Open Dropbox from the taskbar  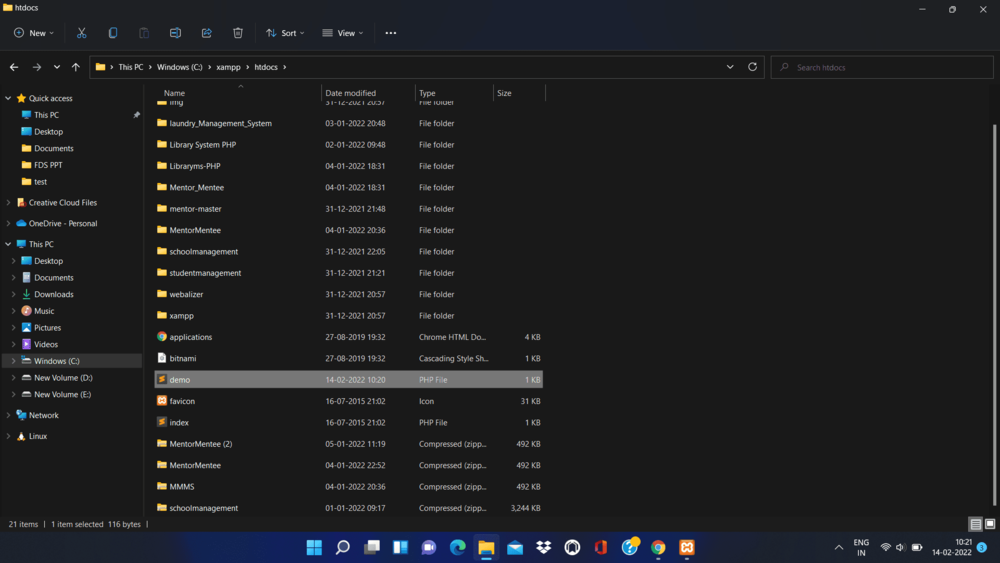(x=543, y=548)
